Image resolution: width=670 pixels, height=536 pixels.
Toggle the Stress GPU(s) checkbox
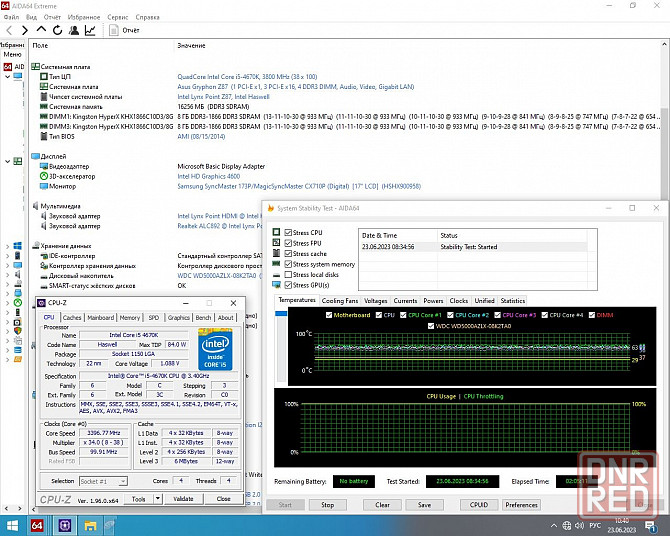coord(290,285)
